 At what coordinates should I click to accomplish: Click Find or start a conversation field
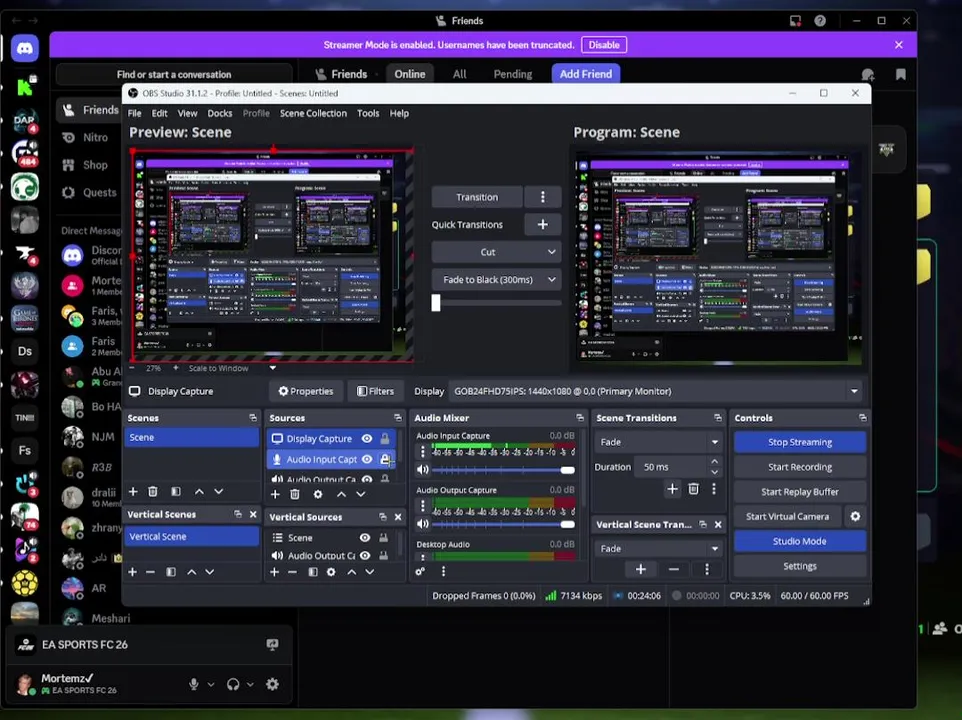point(174,74)
